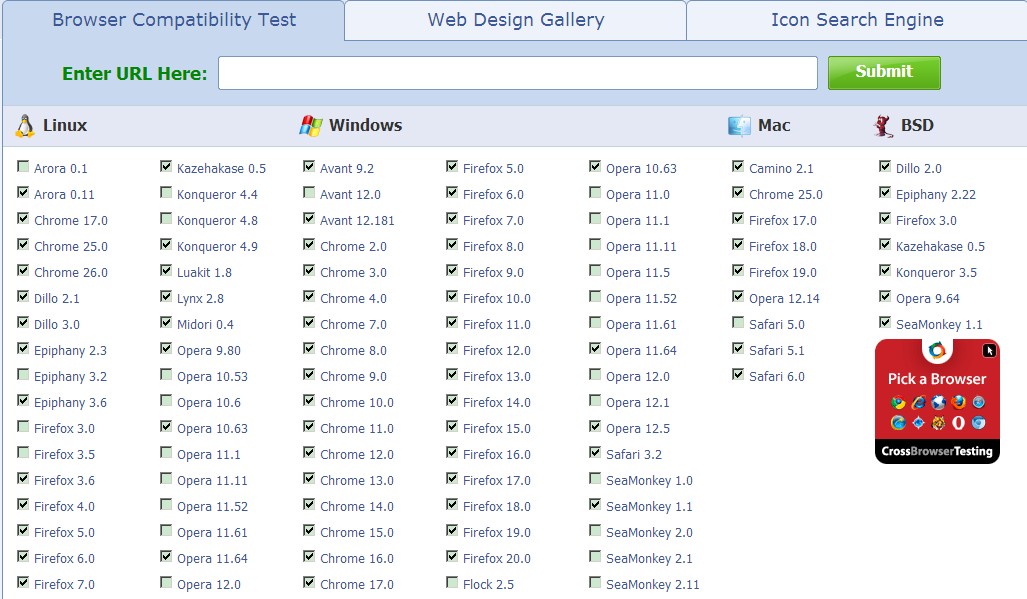Enable the Flock 2.5 checkbox

pyautogui.click(x=452, y=583)
